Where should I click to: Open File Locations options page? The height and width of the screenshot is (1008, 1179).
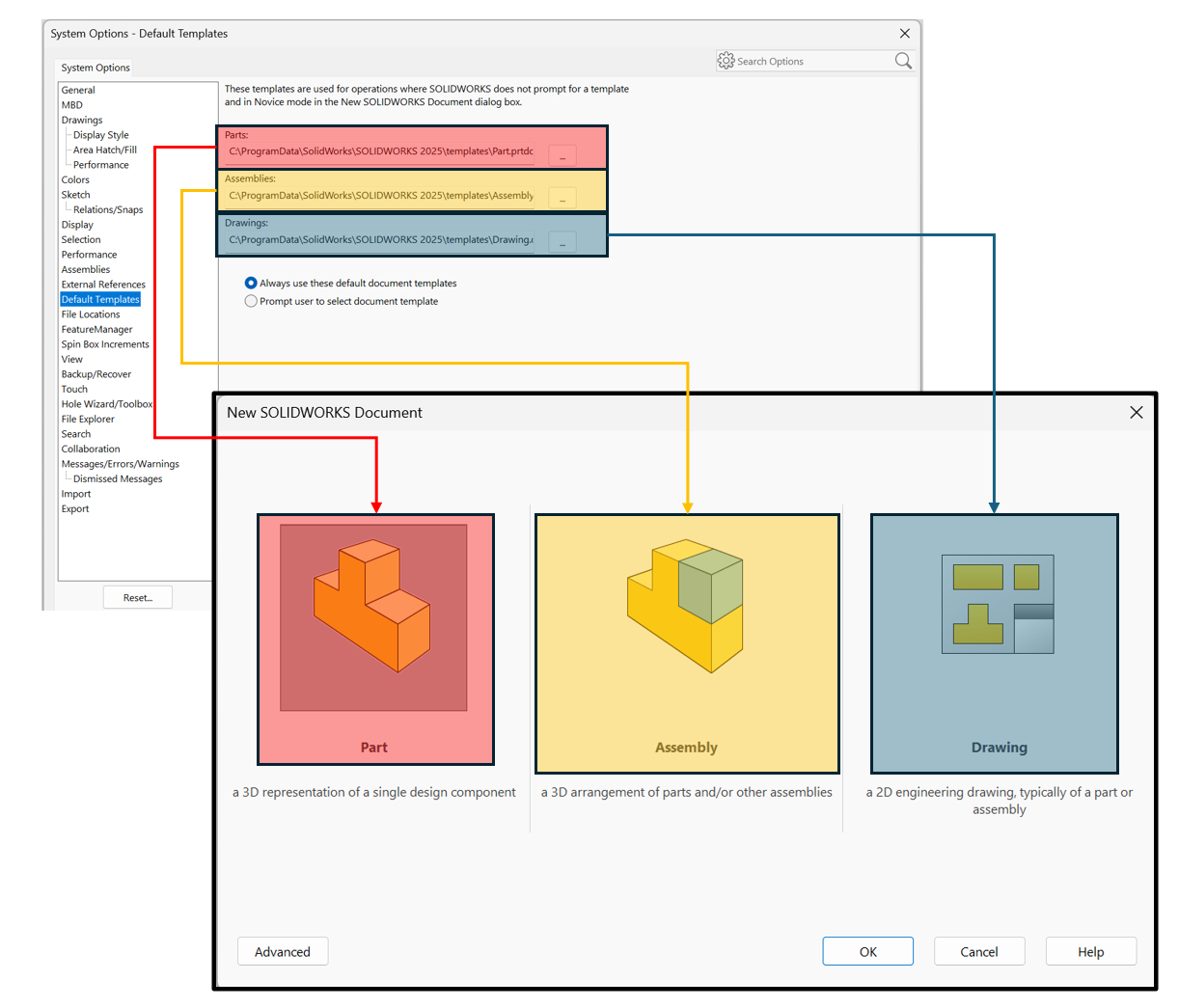[91, 314]
